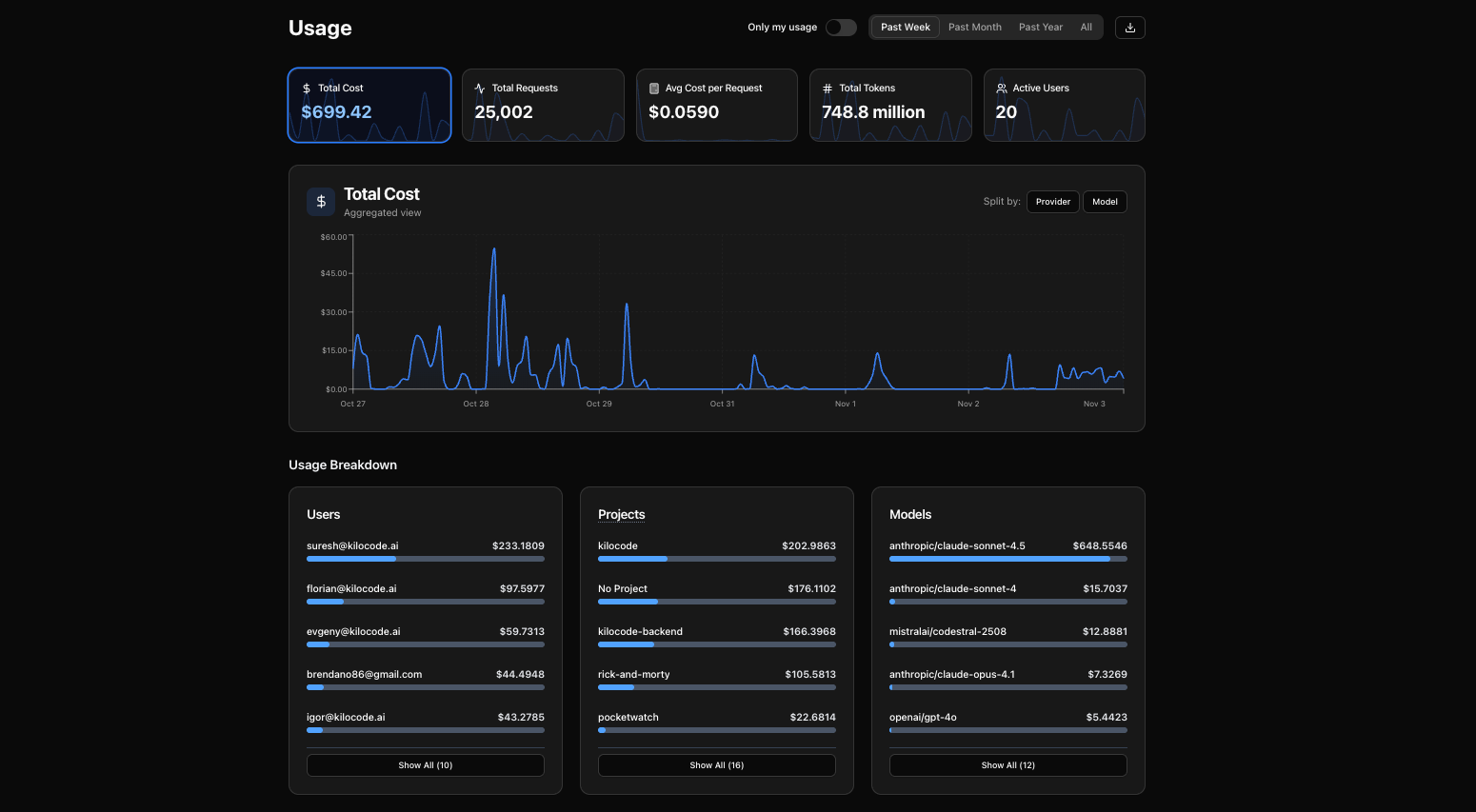Select the Active Users stat card
Viewport: 1476px width, 812px height.
pos(1065,105)
